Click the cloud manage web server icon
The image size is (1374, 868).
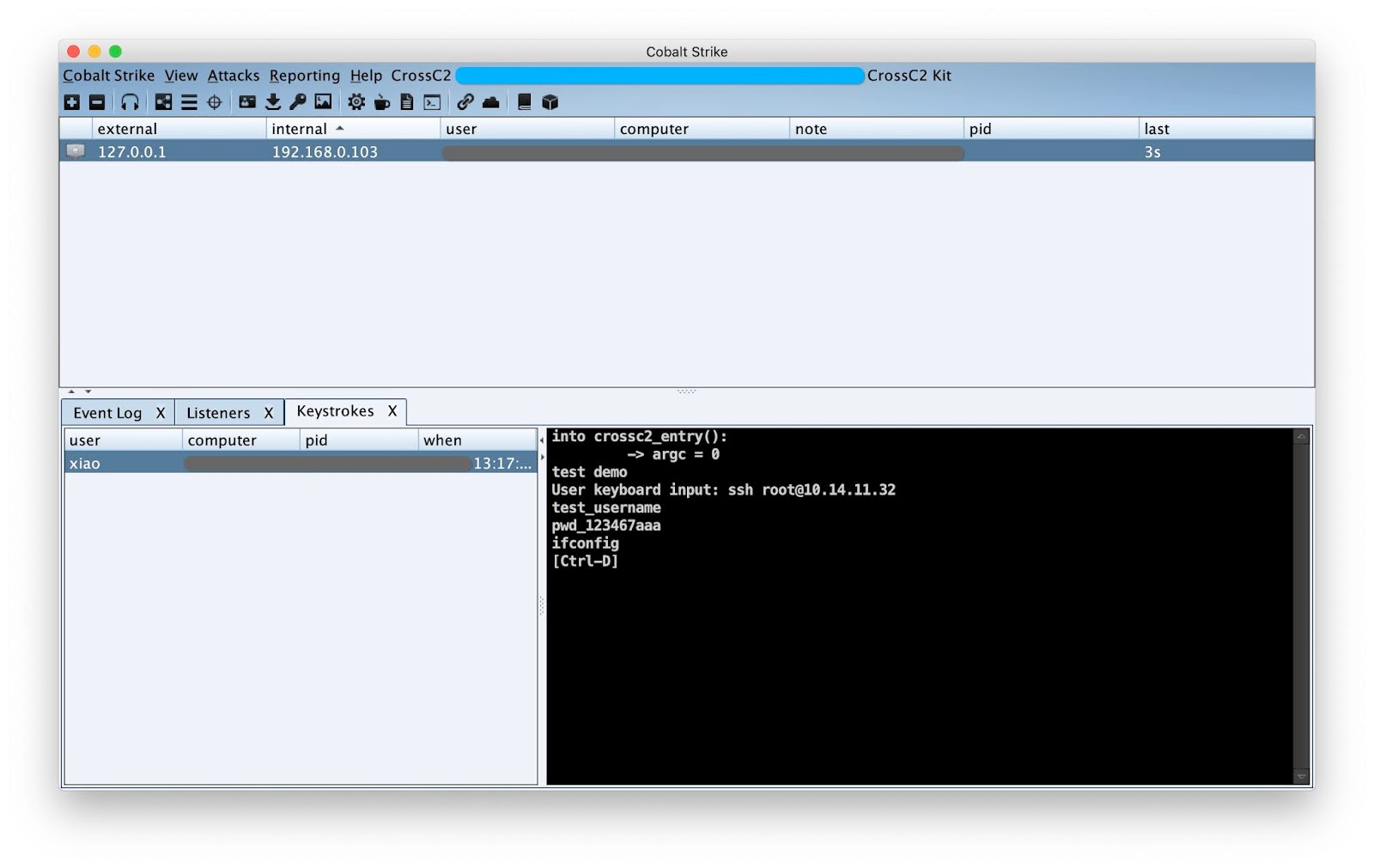[x=491, y=102]
